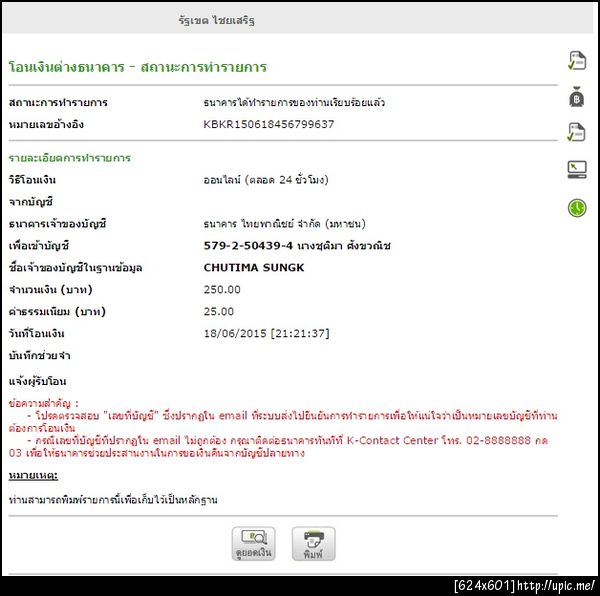Image resolution: width=600 pixels, height=596 pixels.
Task: Click the account number 579-2-50439-4
Action: 248,246
